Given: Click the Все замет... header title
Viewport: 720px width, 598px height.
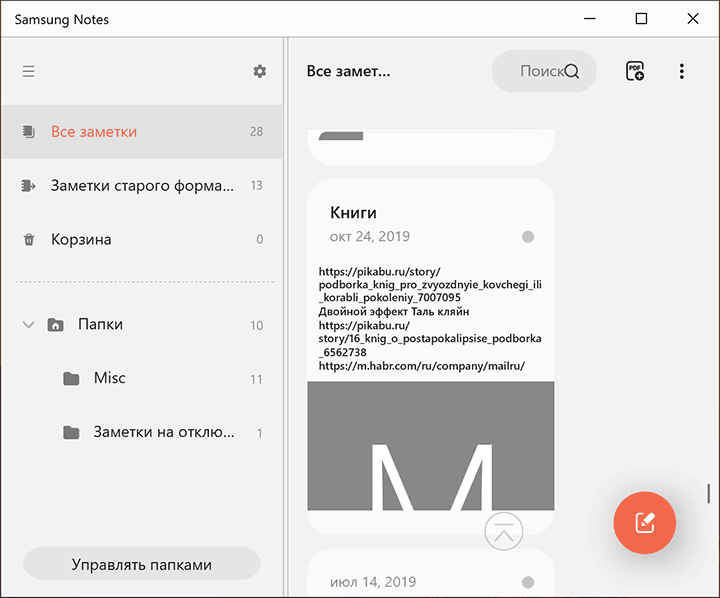Looking at the screenshot, I should 349,71.
